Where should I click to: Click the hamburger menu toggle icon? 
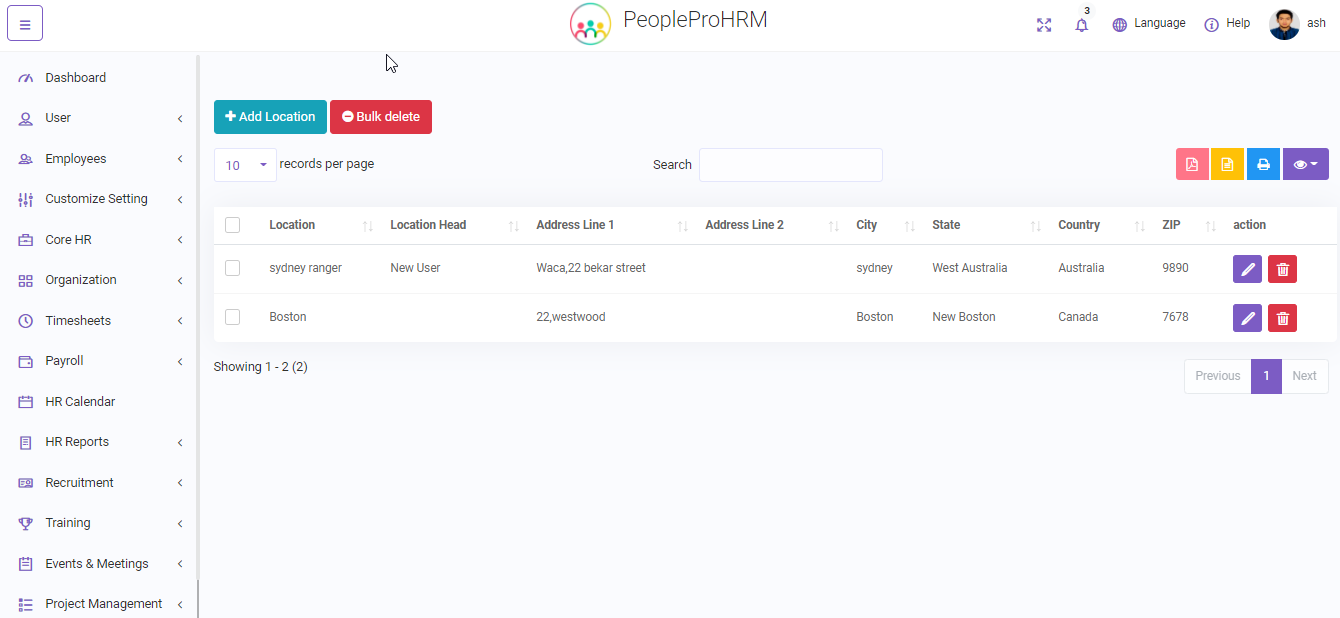click(x=25, y=24)
